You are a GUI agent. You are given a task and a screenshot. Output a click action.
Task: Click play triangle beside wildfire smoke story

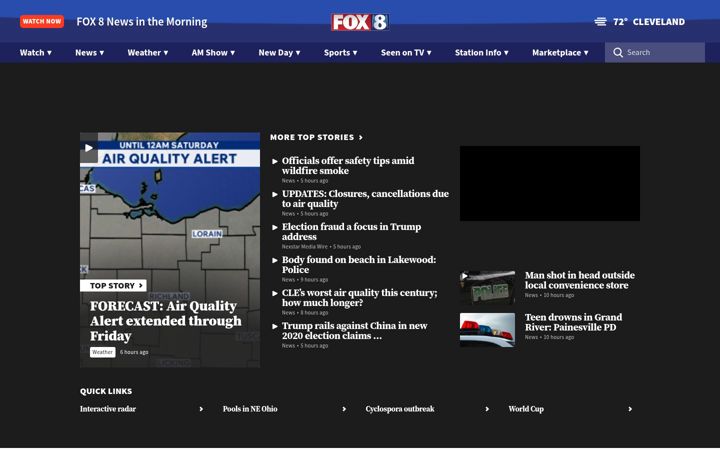point(275,161)
